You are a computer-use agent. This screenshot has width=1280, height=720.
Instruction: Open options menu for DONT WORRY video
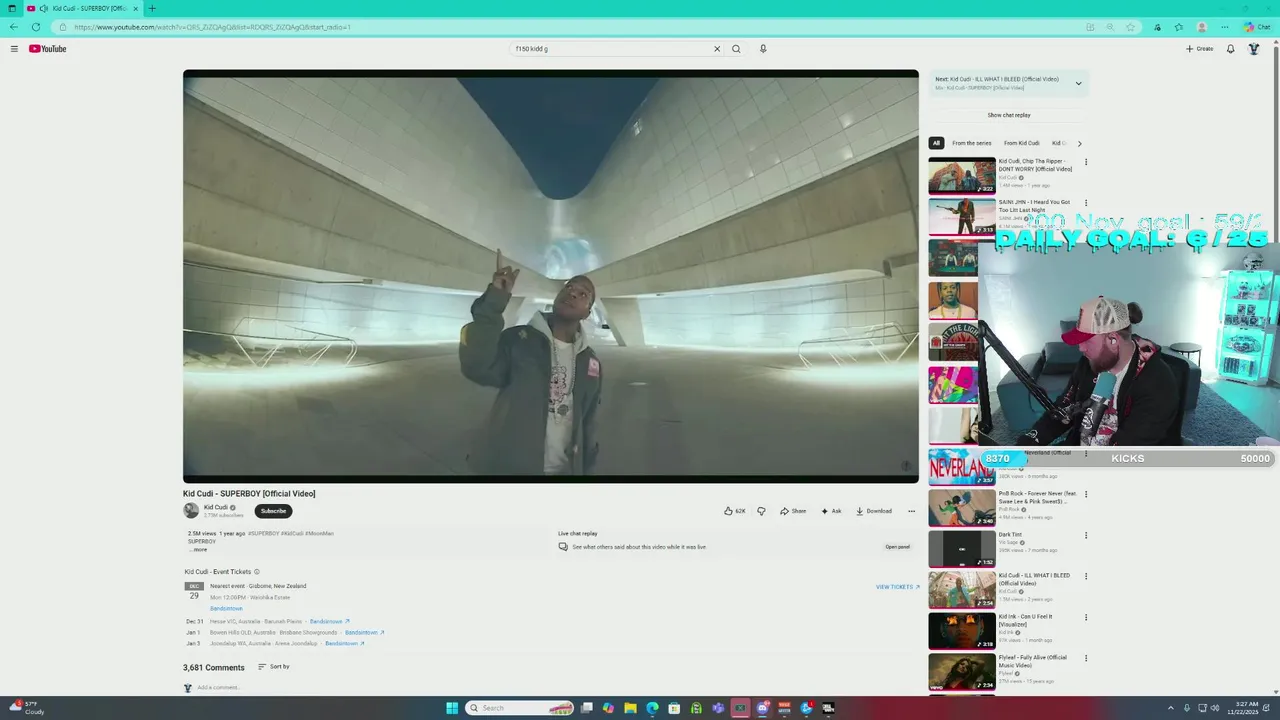(1086, 162)
